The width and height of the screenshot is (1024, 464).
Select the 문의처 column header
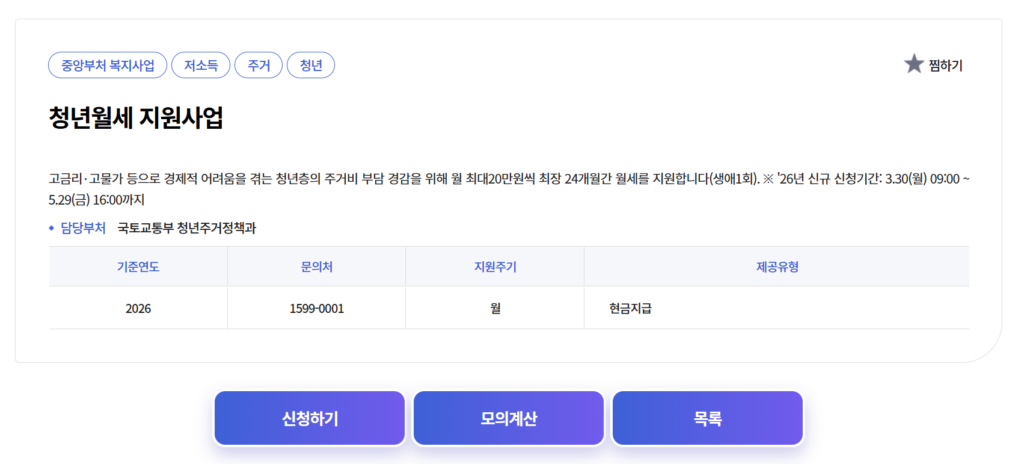click(x=316, y=267)
